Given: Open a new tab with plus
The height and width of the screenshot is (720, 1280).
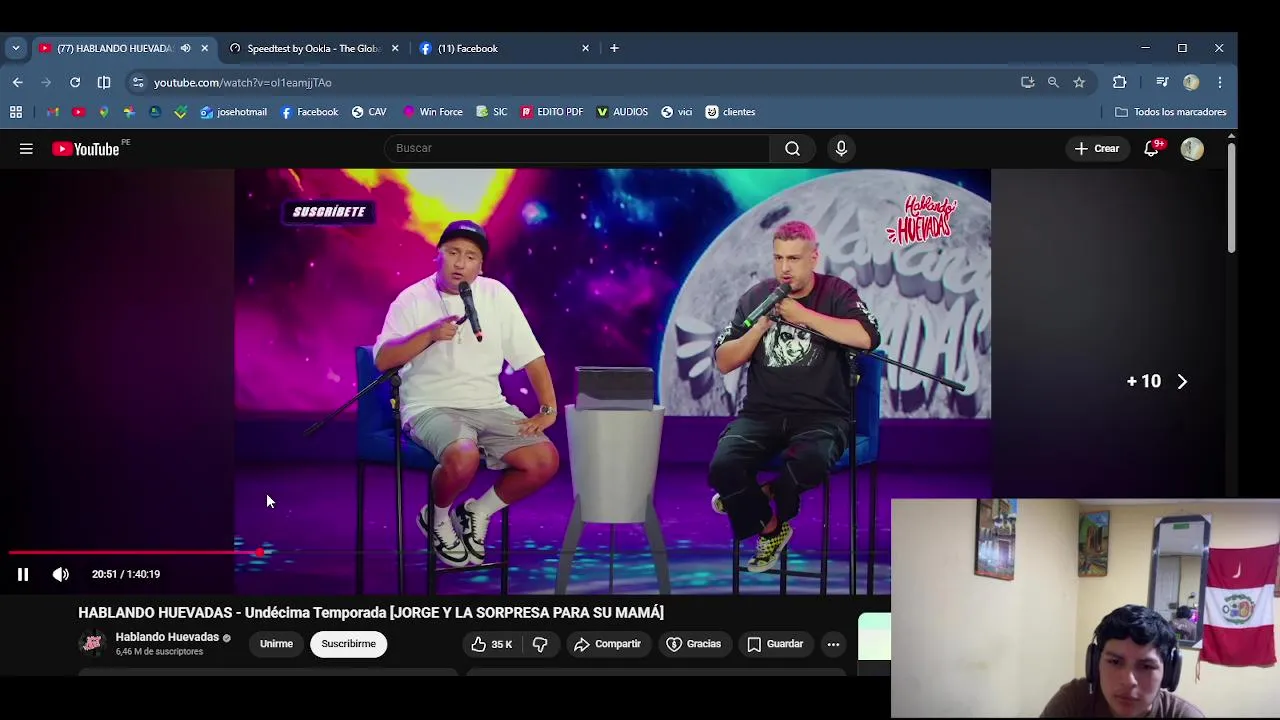Looking at the screenshot, I should point(614,48).
